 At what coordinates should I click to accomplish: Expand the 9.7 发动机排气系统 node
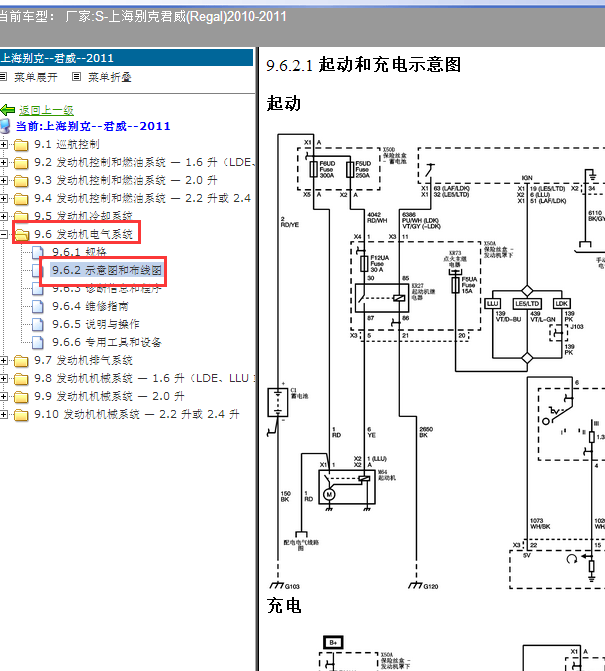tap(3, 360)
